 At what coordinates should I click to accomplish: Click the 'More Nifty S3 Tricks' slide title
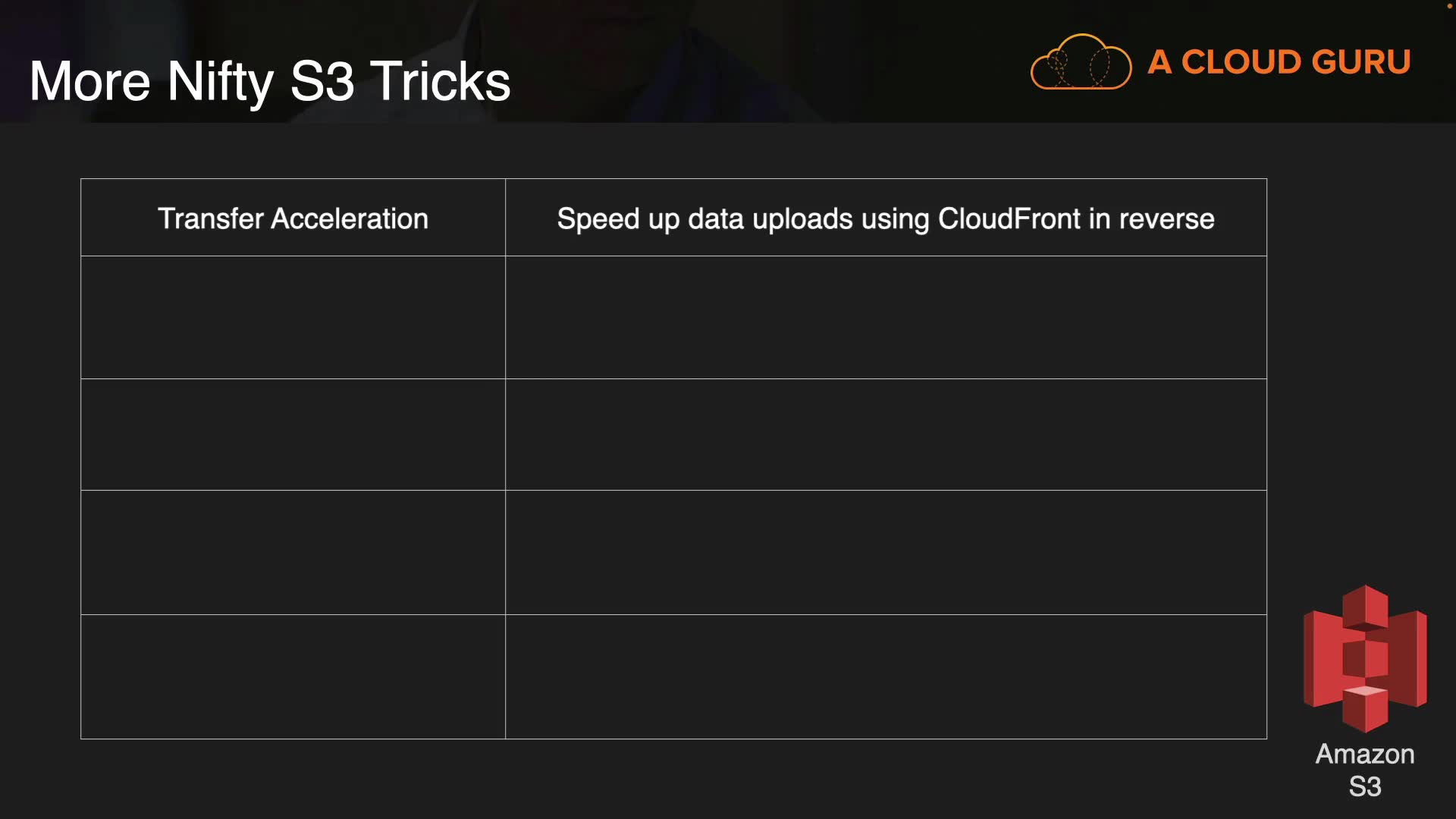[x=270, y=81]
